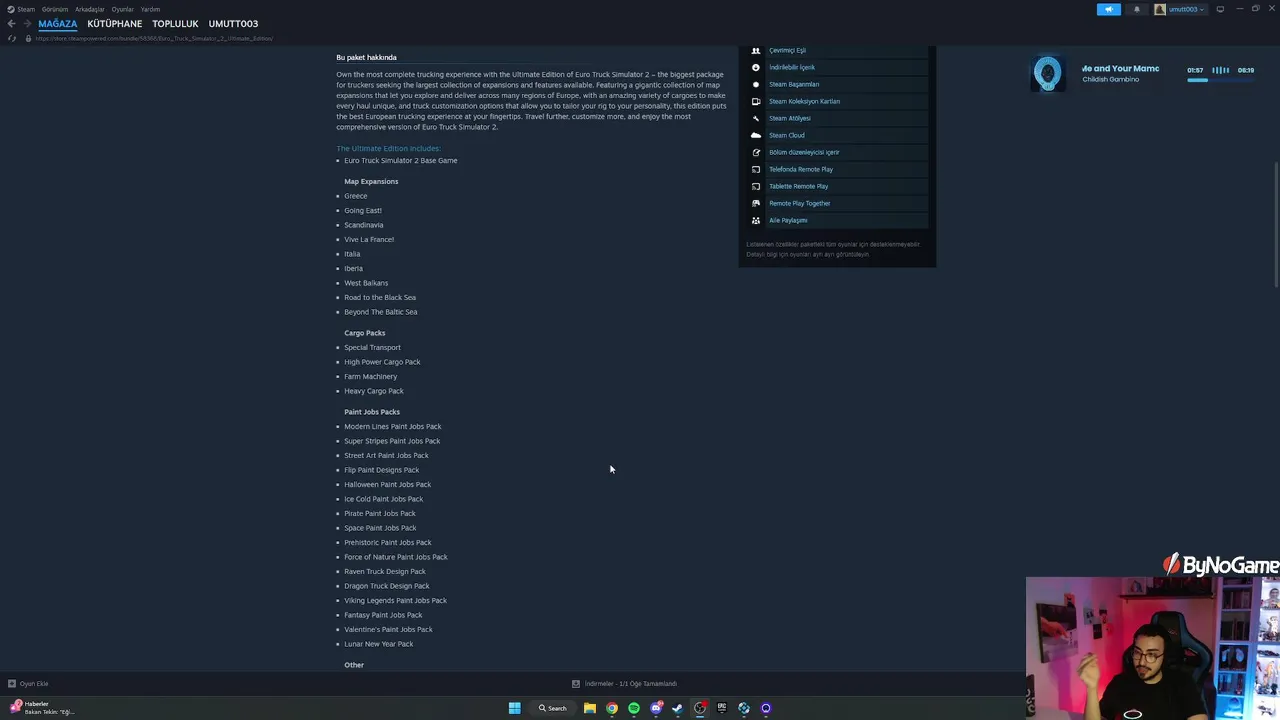The width and height of the screenshot is (1280, 720).
Task: Click 'The Ultimate Edition Includes:' heading
Action: coord(388,148)
